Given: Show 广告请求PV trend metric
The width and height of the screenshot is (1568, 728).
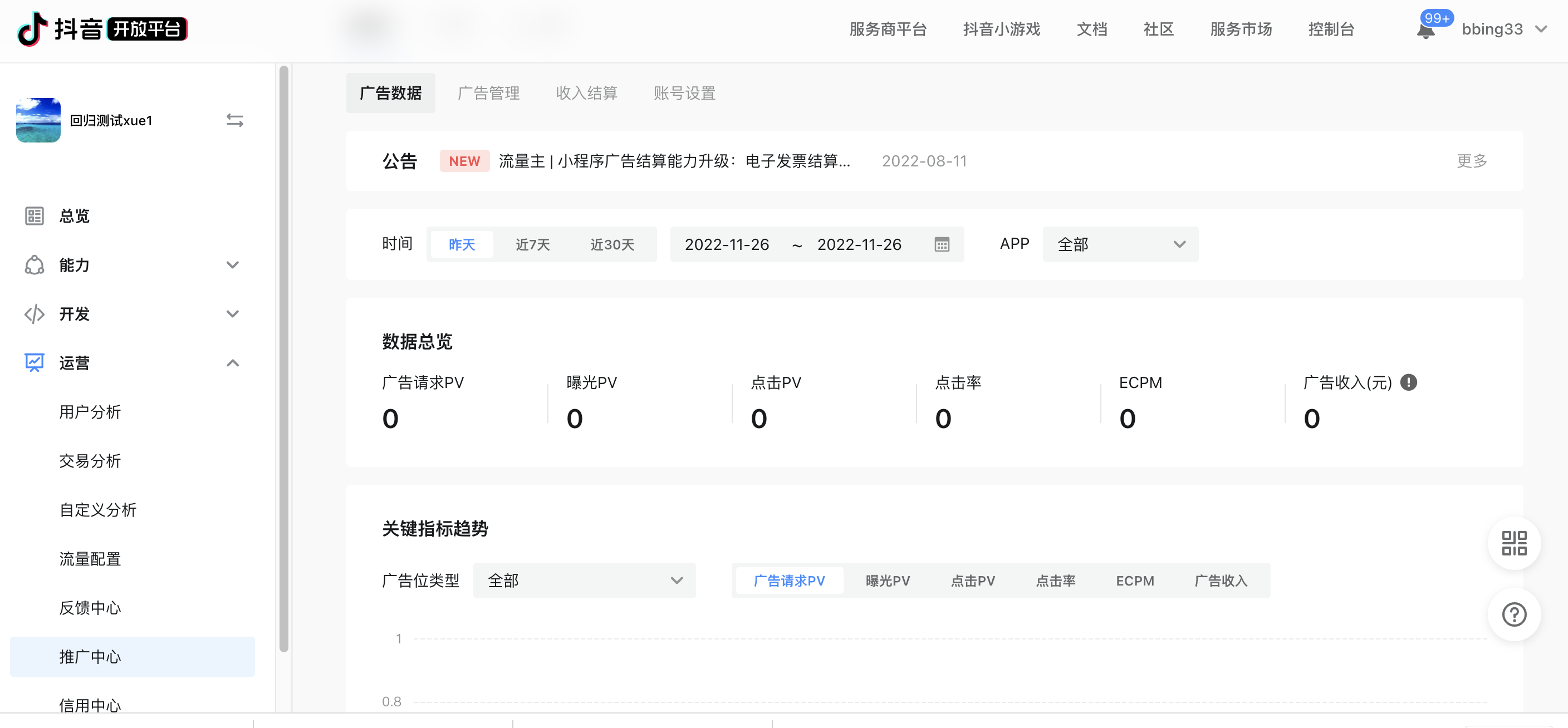Looking at the screenshot, I should [x=789, y=581].
